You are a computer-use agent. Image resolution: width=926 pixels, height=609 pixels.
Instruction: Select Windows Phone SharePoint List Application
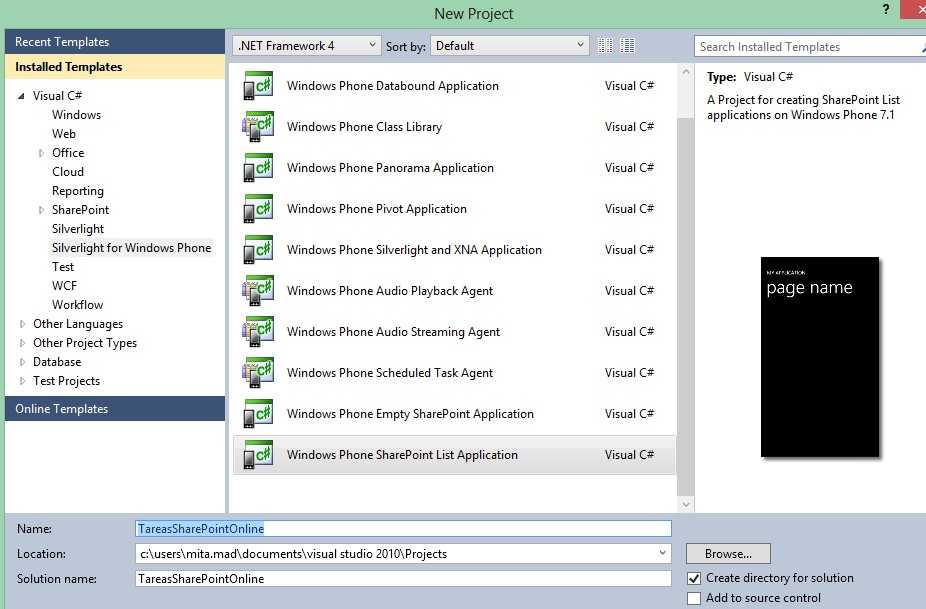454,455
